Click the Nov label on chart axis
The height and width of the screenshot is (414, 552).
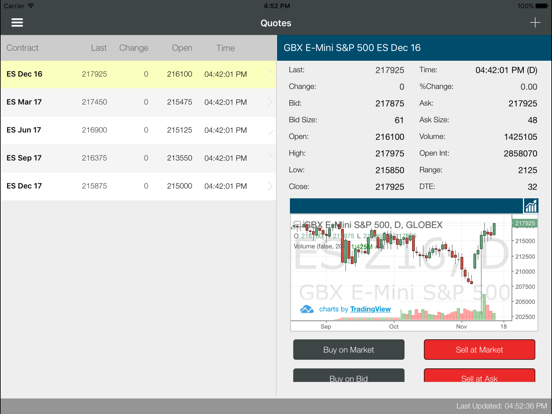(x=461, y=326)
